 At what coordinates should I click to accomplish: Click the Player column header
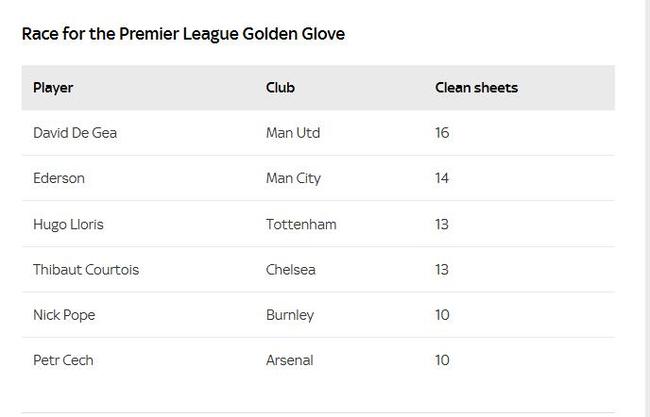[x=53, y=88]
